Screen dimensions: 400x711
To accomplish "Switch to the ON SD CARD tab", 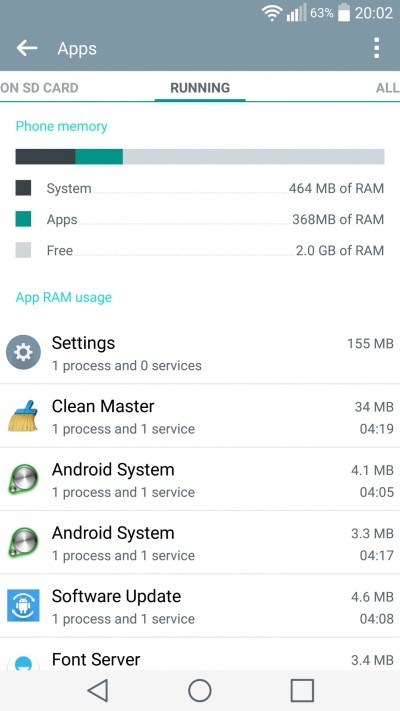I will point(39,88).
